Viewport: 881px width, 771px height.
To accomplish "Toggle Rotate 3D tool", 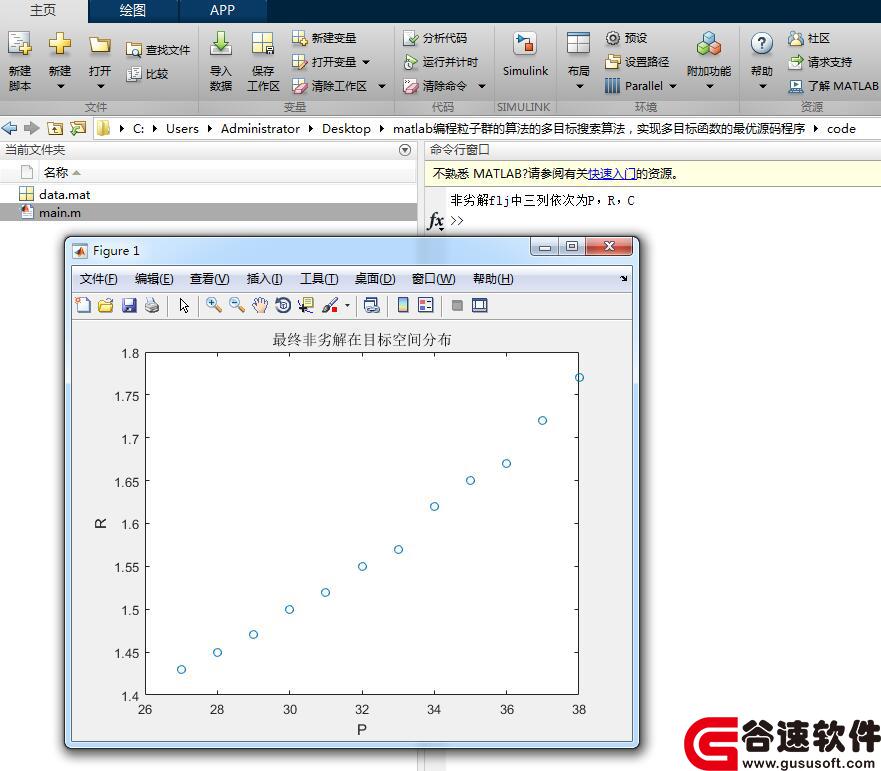I will (x=283, y=305).
